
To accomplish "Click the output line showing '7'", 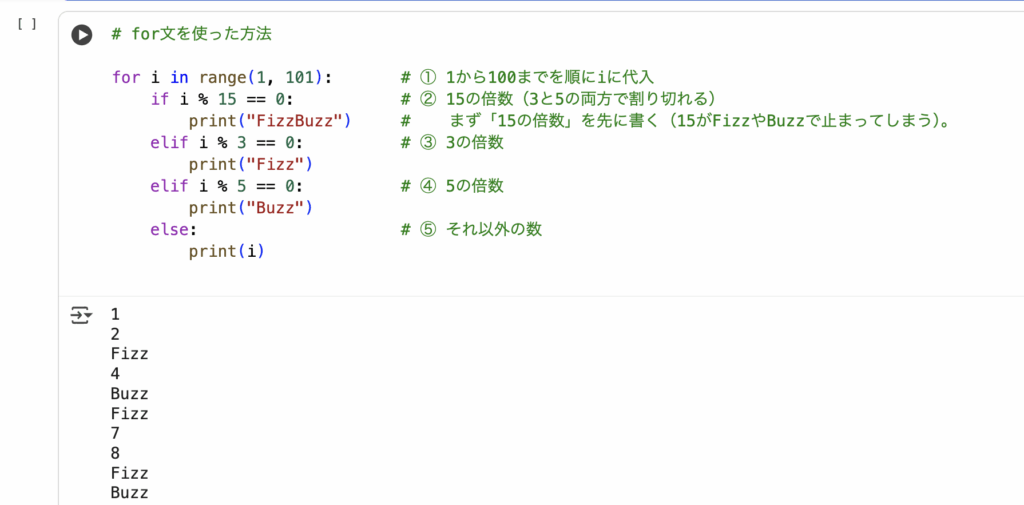I will coord(116,433).
